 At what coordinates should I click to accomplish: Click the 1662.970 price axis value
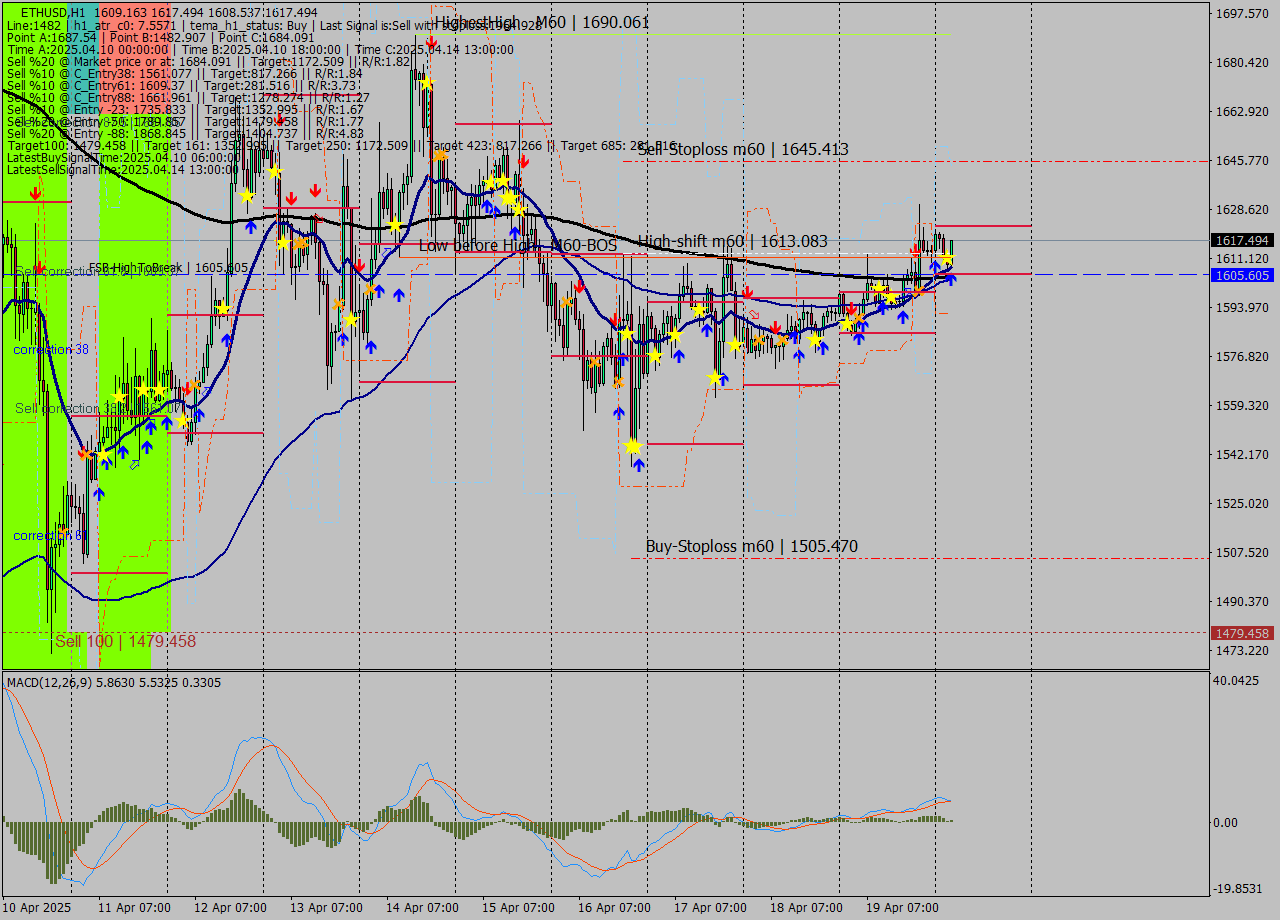pos(1242,111)
